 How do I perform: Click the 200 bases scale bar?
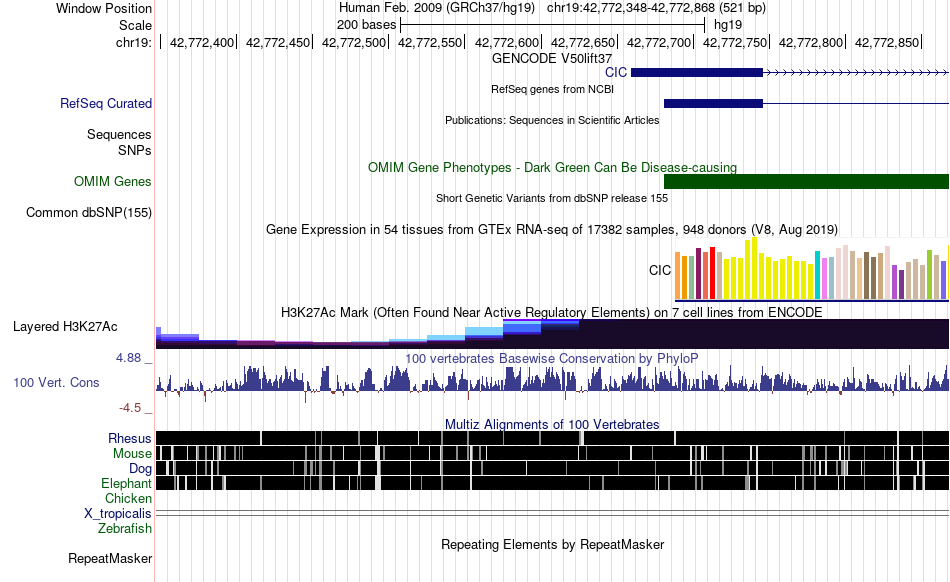553,25
